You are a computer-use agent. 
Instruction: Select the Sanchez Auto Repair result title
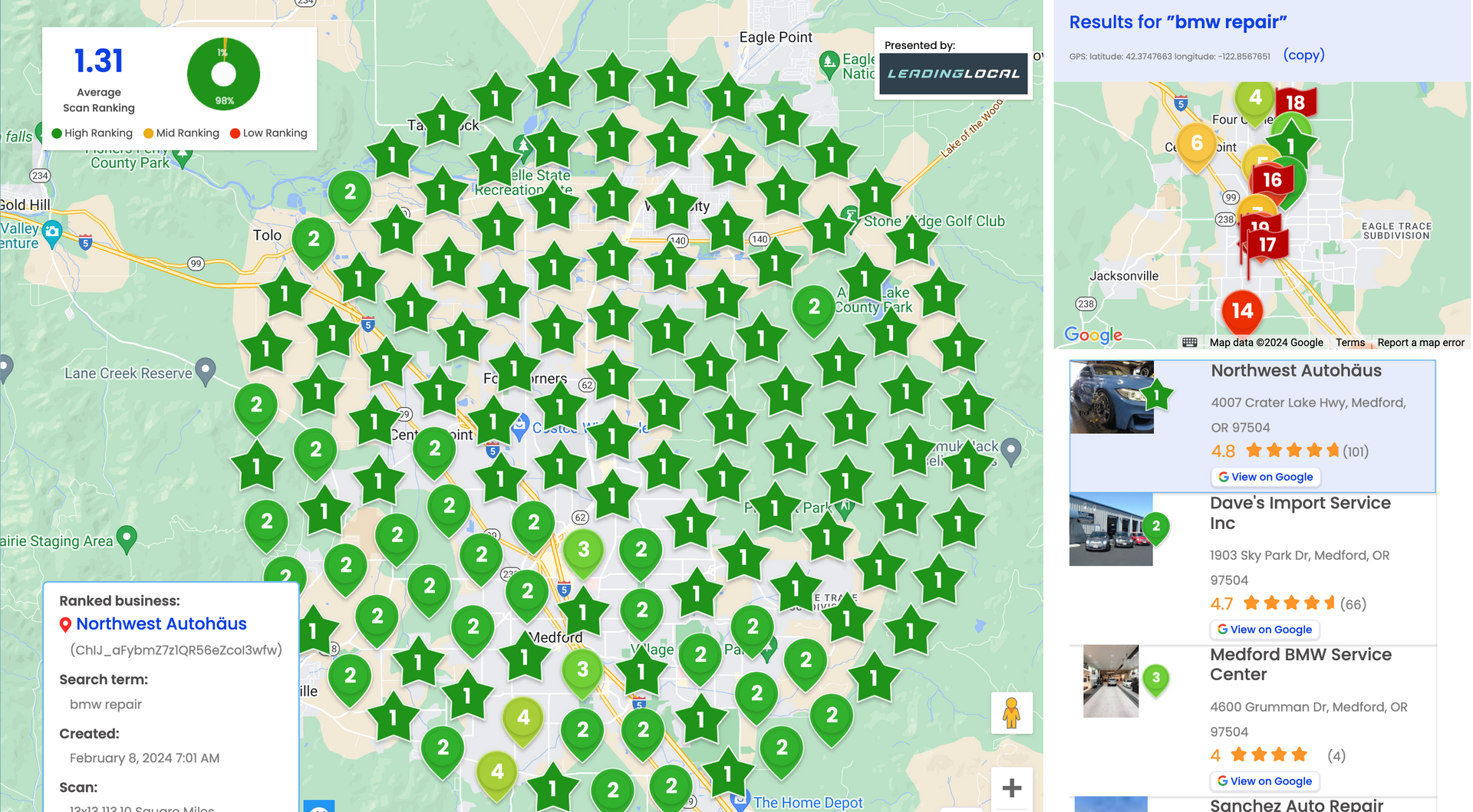[1297, 804]
